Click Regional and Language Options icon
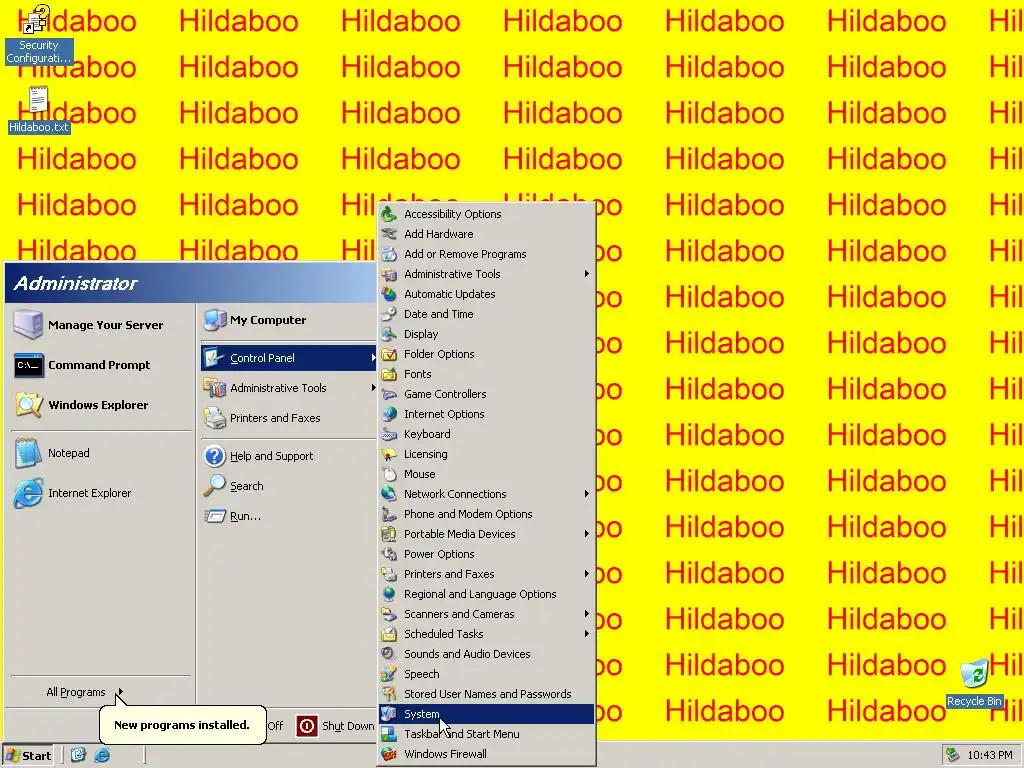Viewport: 1024px width, 768px height. coord(389,594)
